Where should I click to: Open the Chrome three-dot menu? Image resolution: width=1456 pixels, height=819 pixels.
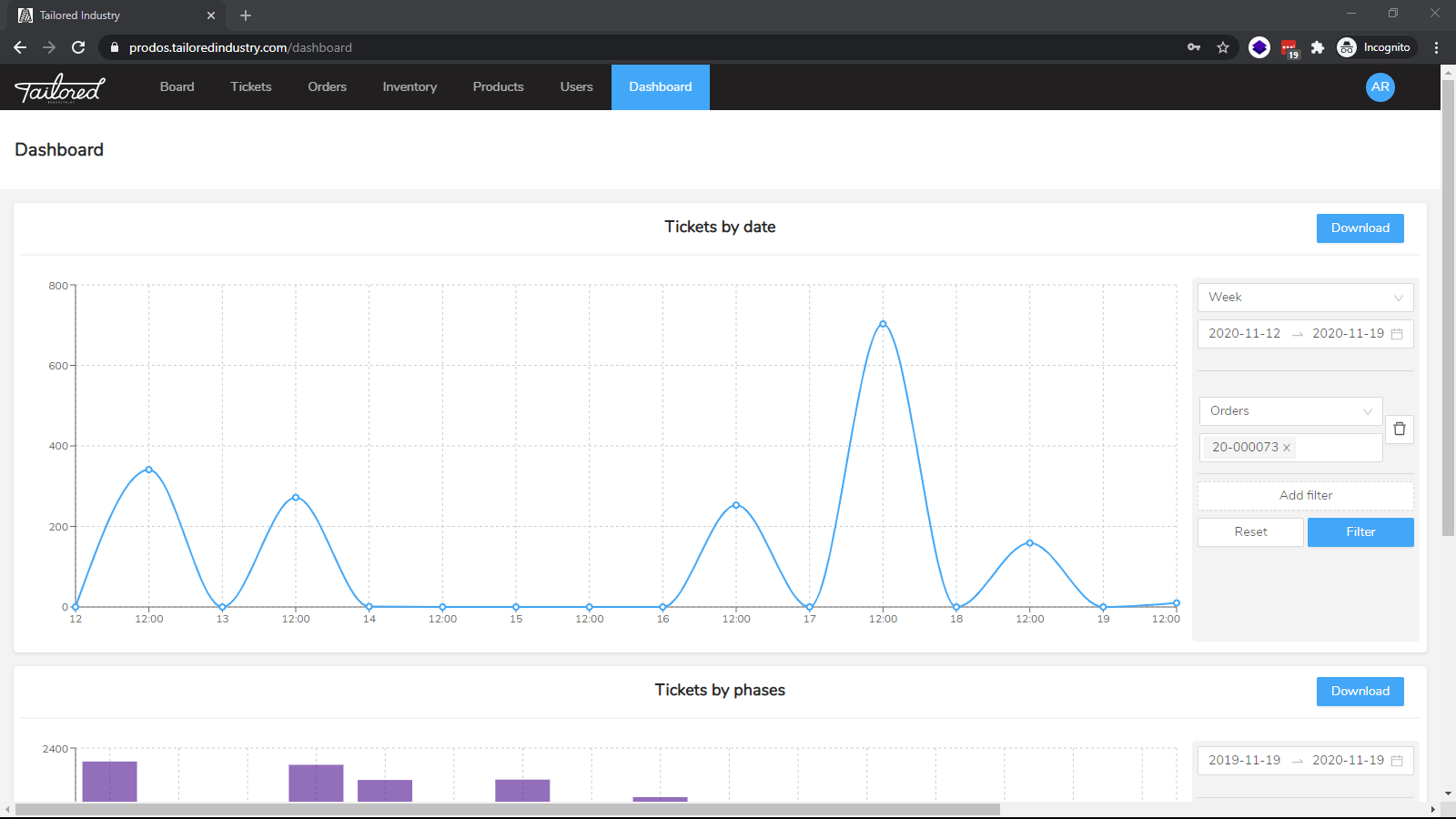point(1437,47)
